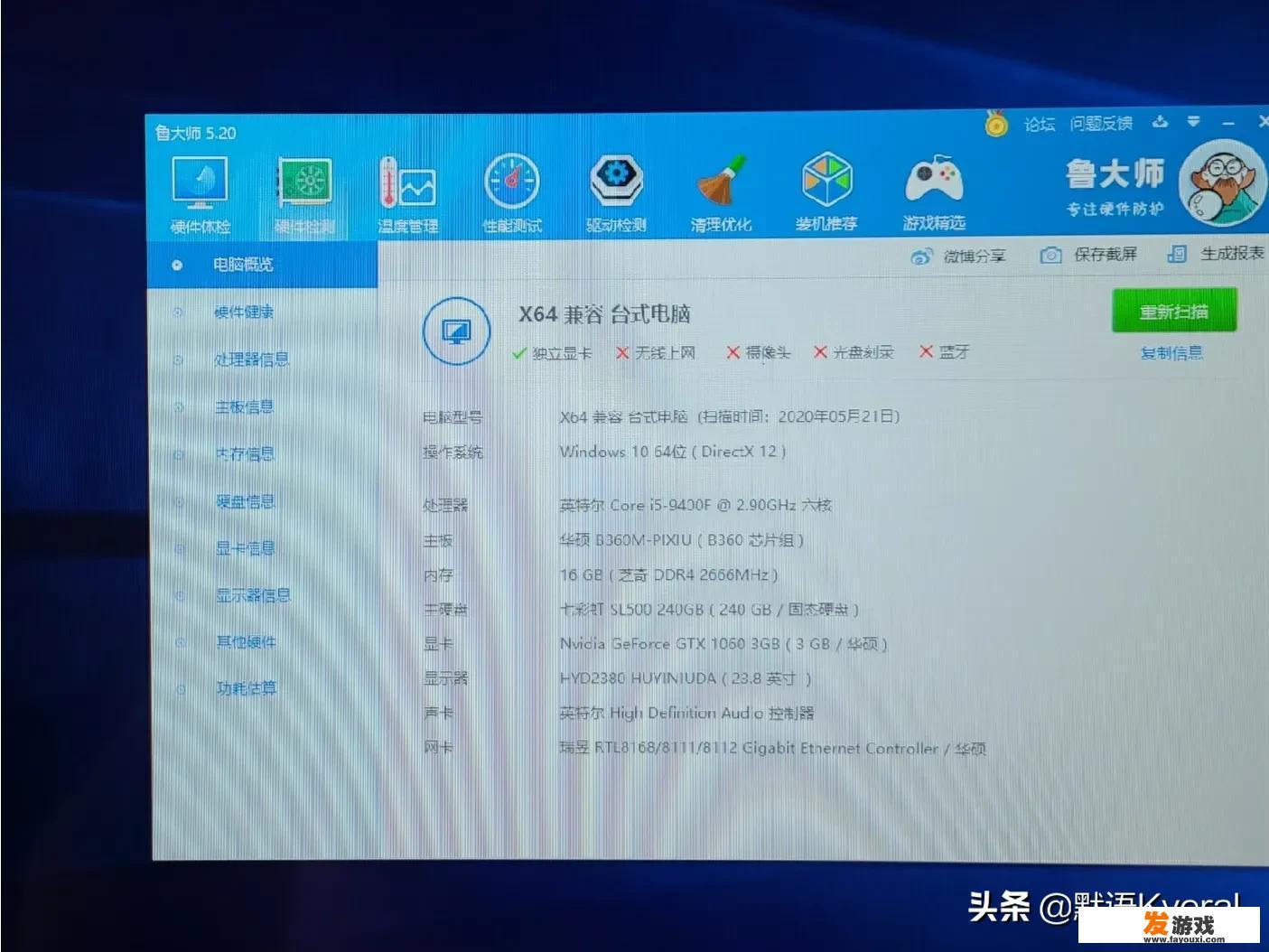The width and height of the screenshot is (1269, 952).
Task: Open 装机推荐 cube icon
Action: [826, 192]
